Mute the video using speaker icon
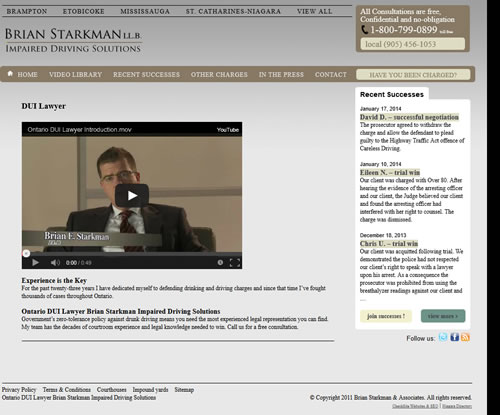 (x=55, y=263)
